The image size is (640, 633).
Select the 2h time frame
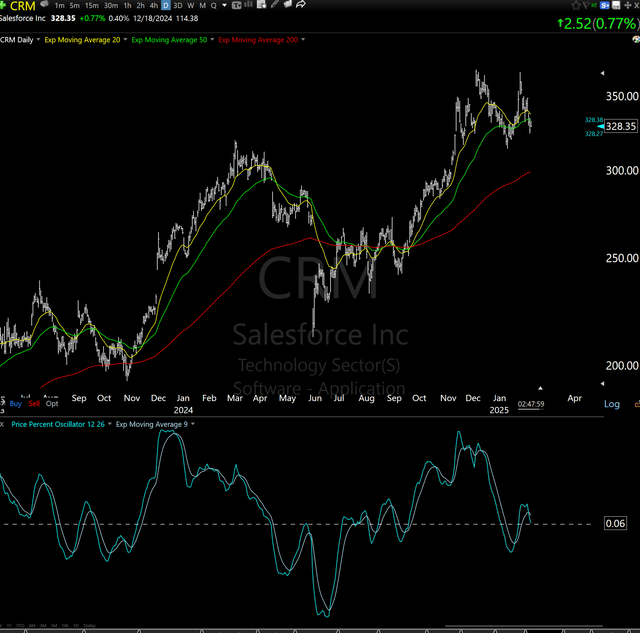coord(140,5)
